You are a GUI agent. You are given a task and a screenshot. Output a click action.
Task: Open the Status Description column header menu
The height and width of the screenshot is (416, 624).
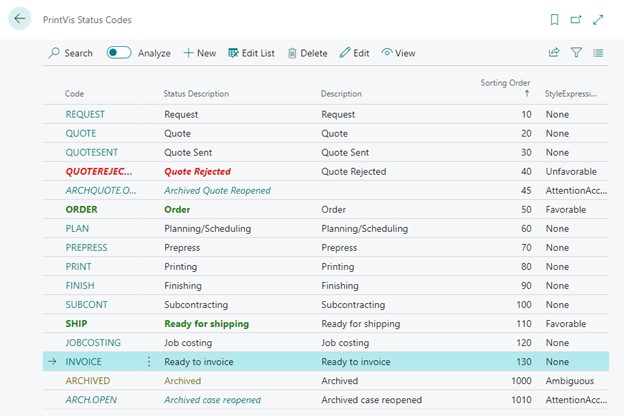pos(196,94)
